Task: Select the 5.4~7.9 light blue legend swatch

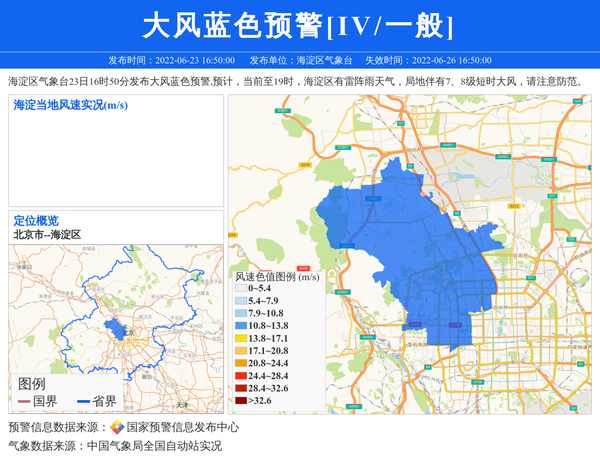Action: pos(240,300)
